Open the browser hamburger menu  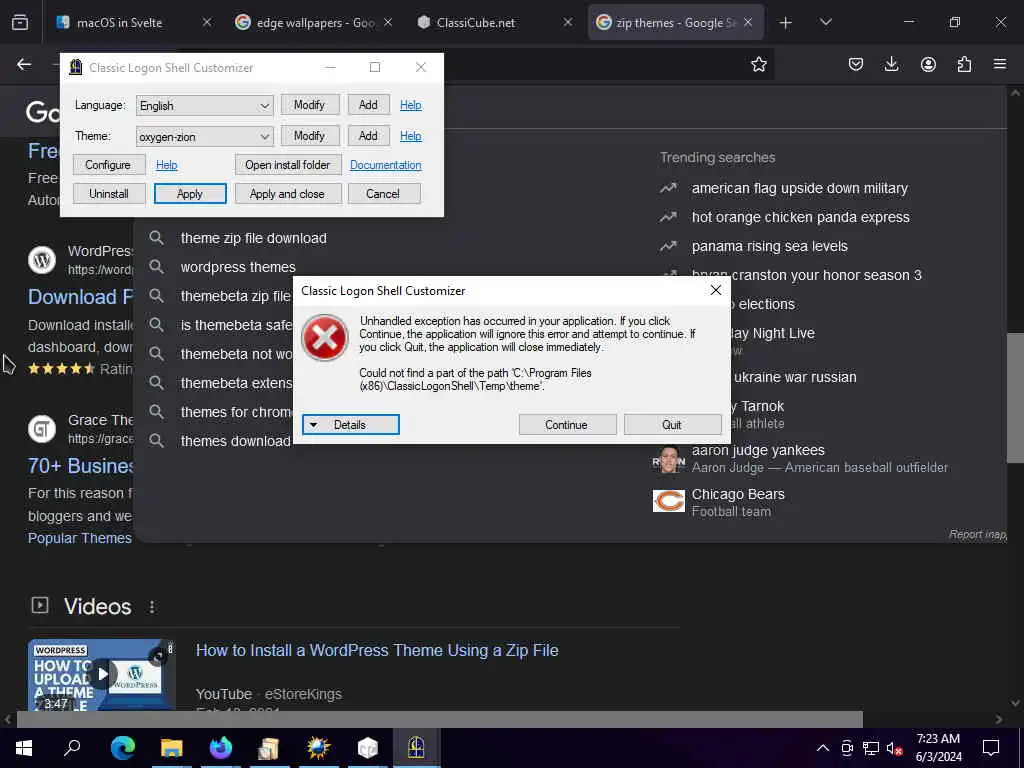[1000, 64]
